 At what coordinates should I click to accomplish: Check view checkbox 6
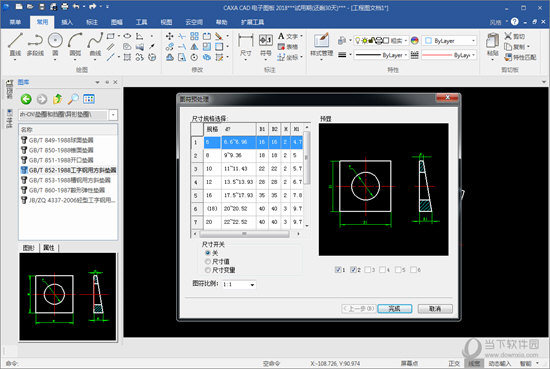coord(413,269)
